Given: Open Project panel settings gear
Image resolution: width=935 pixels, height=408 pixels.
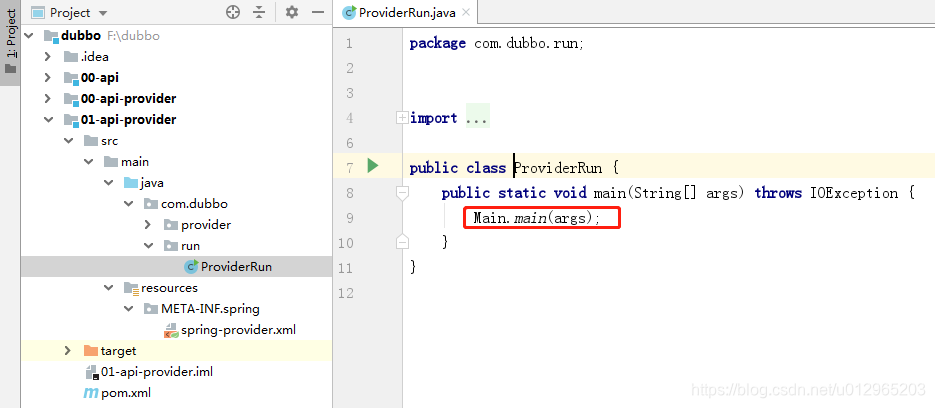Looking at the screenshot, I should (292, 12).
